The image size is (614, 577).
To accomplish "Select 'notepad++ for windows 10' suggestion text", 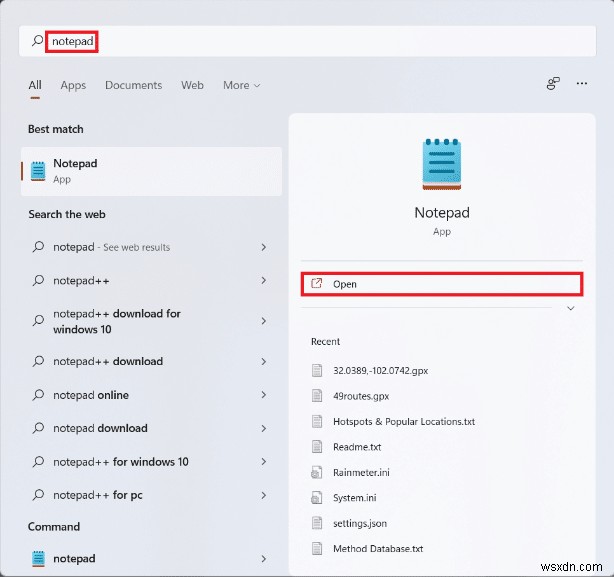I will 121,462.
